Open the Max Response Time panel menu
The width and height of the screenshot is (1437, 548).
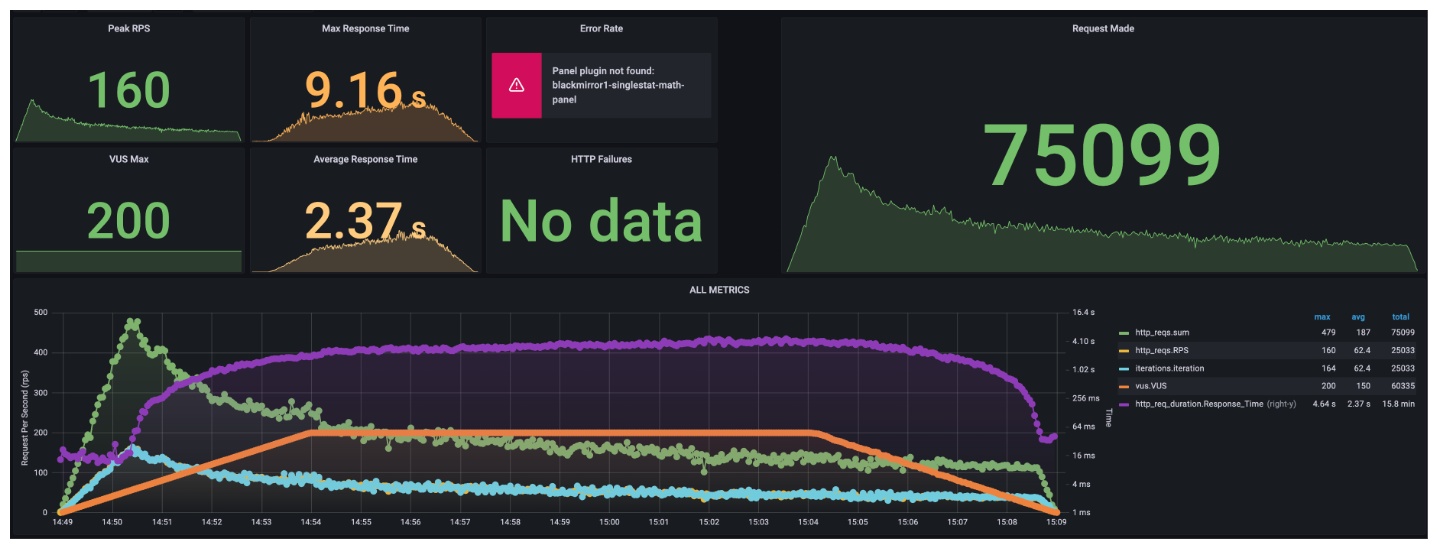[x=365, y=28]
